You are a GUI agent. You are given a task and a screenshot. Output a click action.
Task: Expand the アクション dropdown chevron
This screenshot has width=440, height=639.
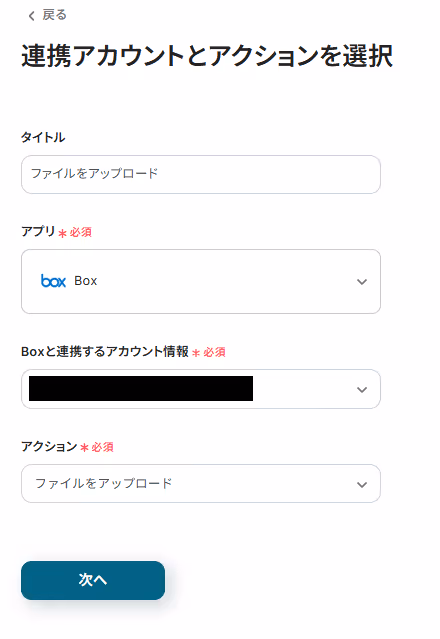pyautogui.click(x=362, y=485)
